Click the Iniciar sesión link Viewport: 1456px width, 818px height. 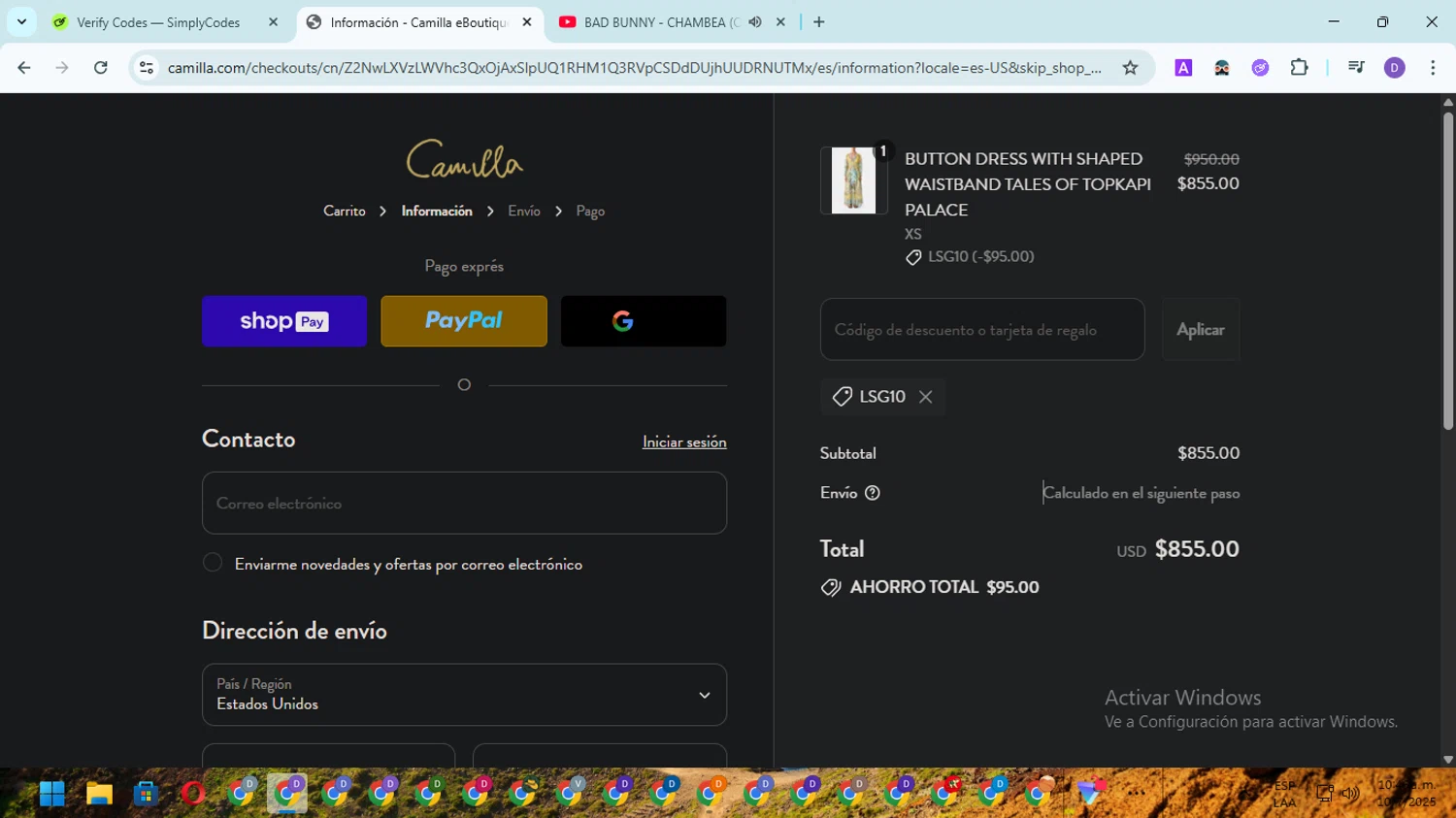[x=684, y=442]
